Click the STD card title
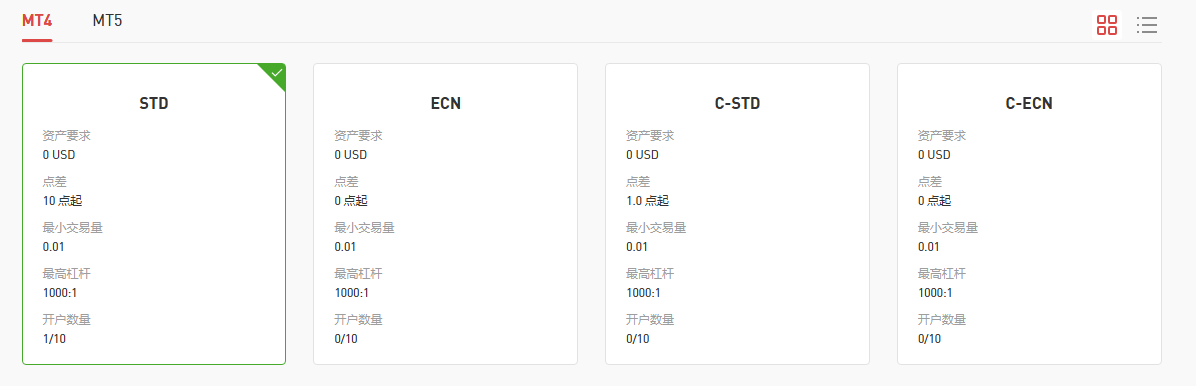The image size is (1196, 386). [154, 104]
